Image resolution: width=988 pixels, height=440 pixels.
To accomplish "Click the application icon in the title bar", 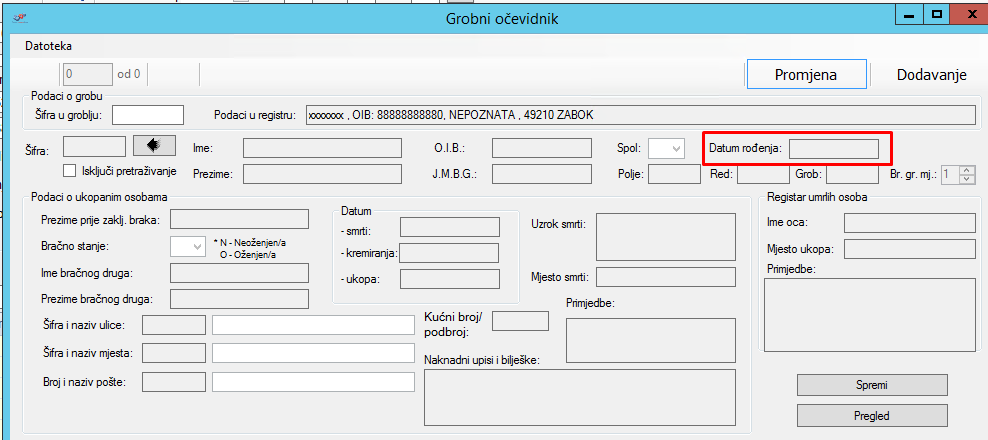I will point(17,17).
